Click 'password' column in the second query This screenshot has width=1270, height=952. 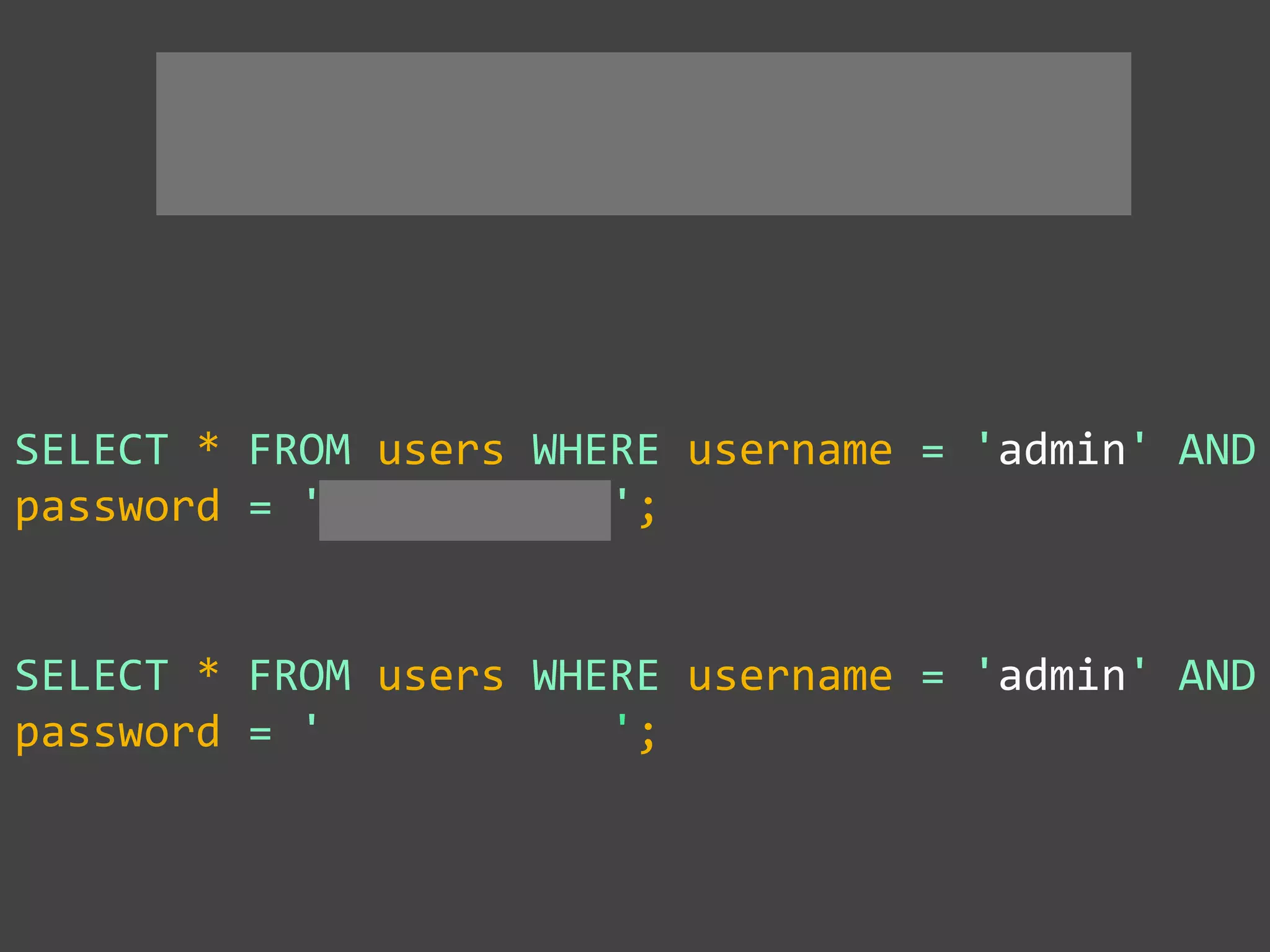(118, 734)
